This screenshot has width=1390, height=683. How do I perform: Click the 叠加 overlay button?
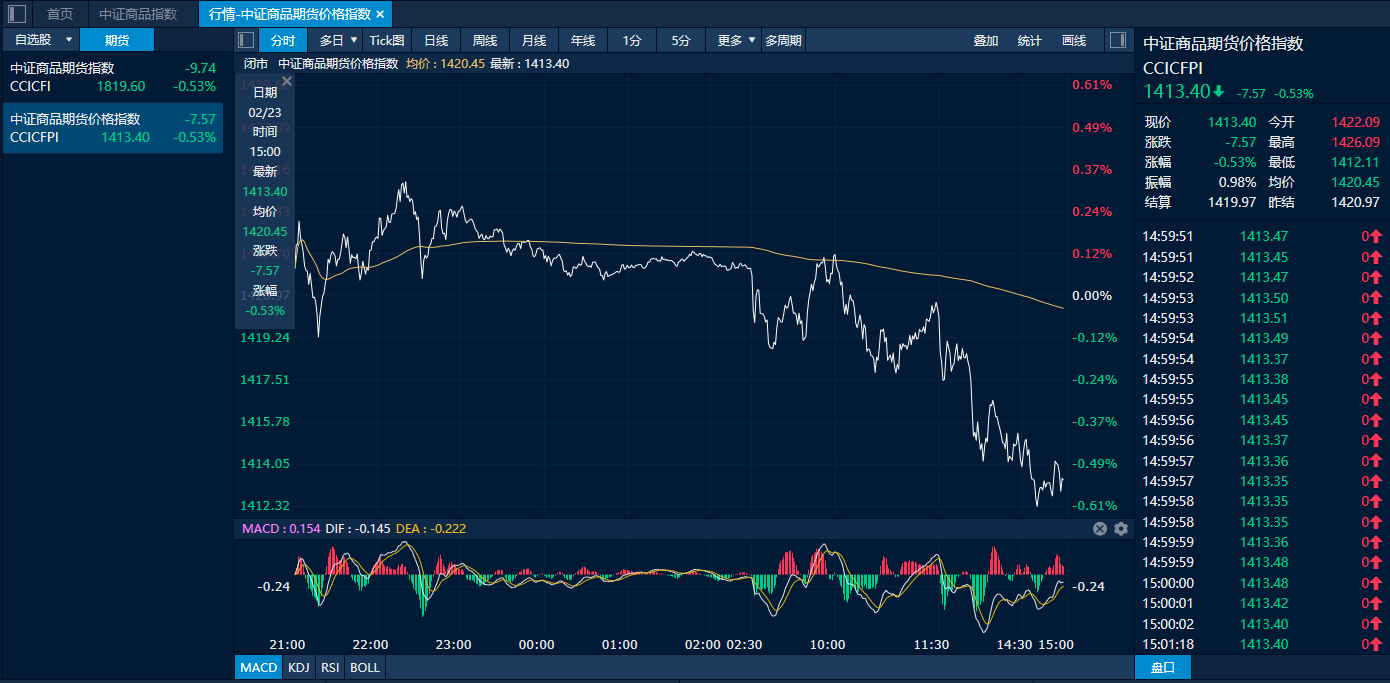tap(985, 40)
